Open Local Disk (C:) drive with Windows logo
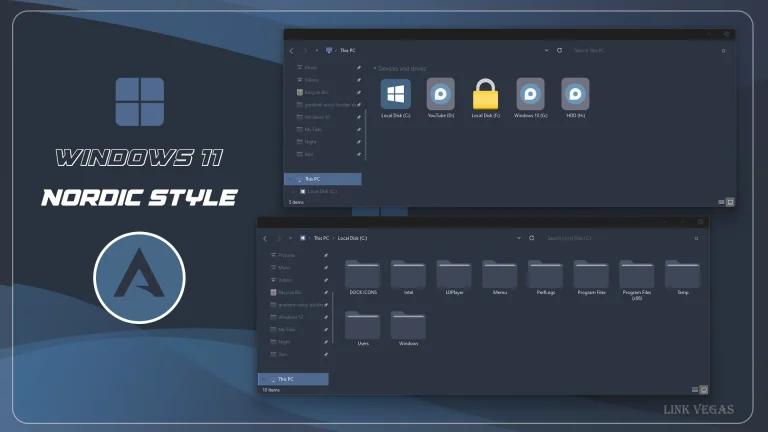The height and width of the screenshot is (432, 768). coord(396,98)
